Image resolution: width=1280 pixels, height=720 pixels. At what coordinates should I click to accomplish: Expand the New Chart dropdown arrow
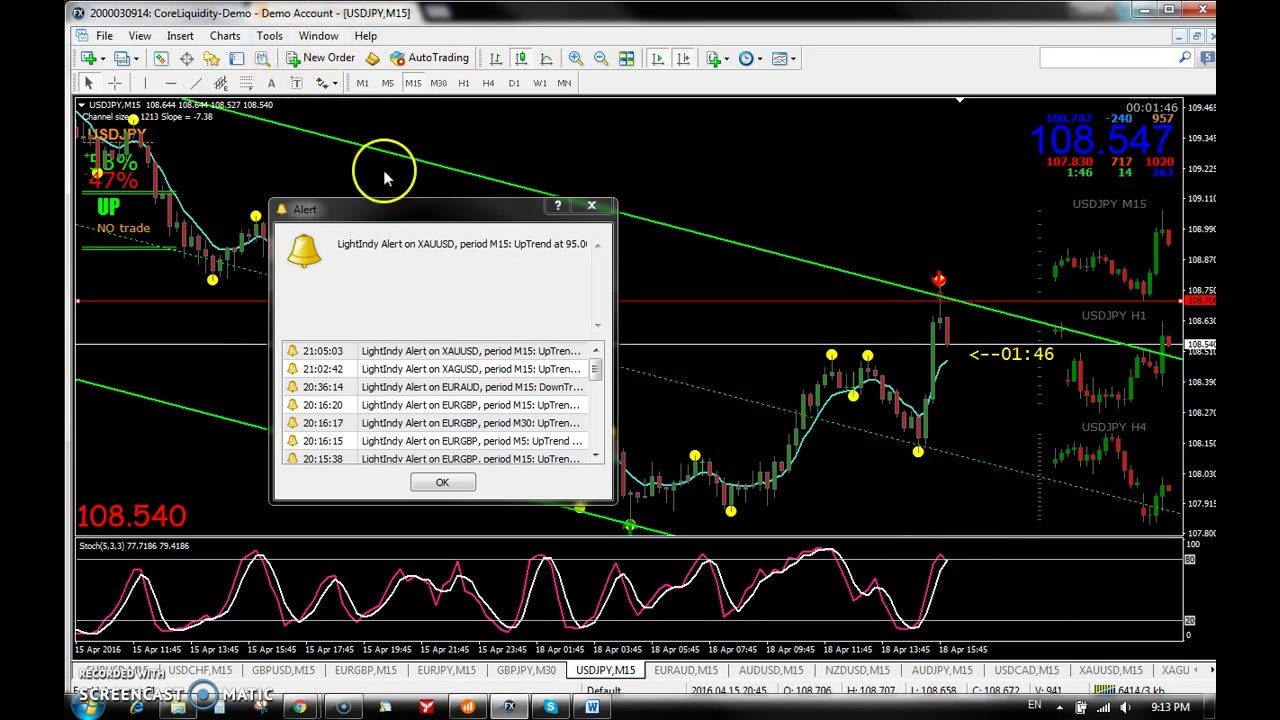[102, 59]
